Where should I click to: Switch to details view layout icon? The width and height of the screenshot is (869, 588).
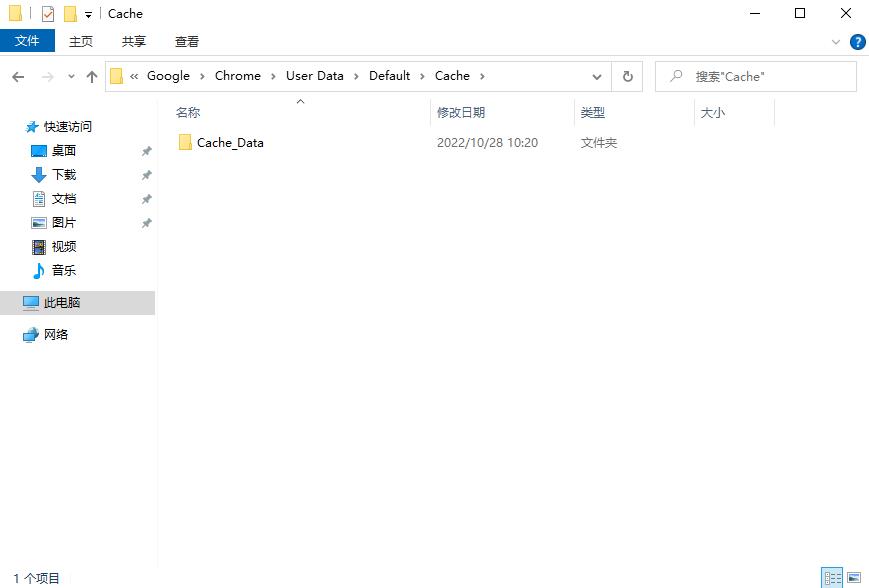pyautogui.click(x=832, y=578)
